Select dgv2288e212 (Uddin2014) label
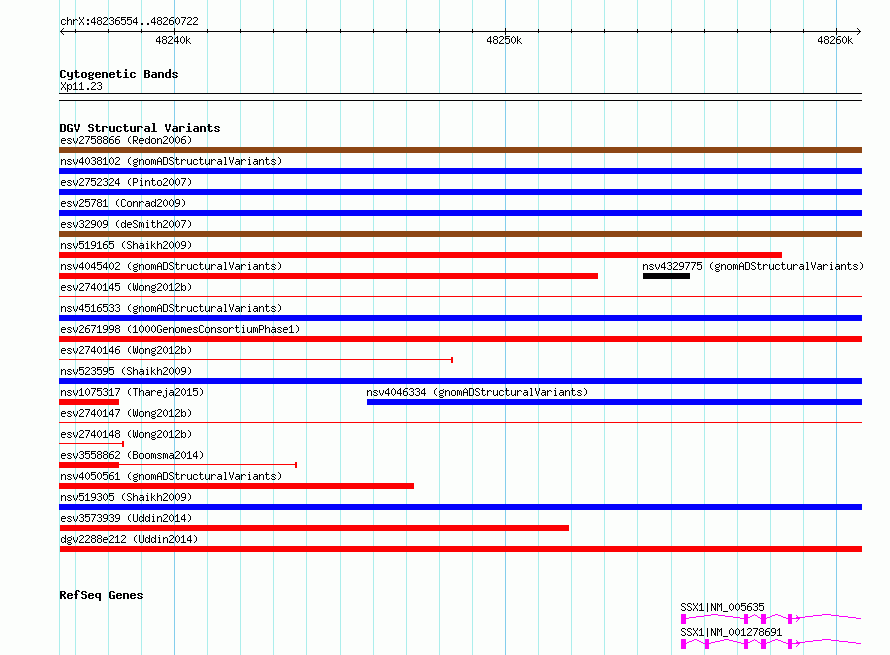Image resolution: width=890 pixels, height=655 pixels. coord(129,539)
